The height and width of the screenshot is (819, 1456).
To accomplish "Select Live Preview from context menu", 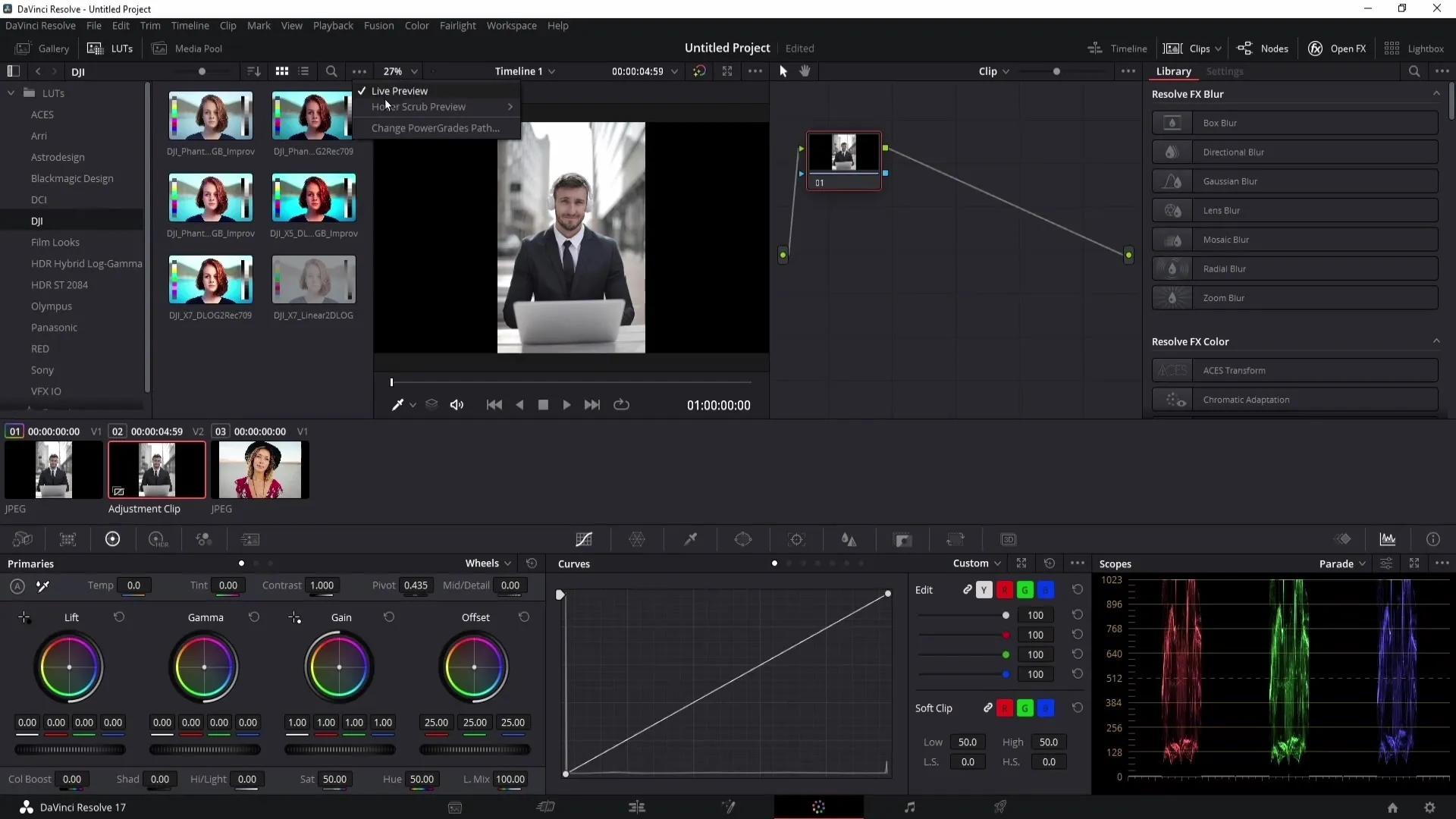I will click(x=399, y=90).
